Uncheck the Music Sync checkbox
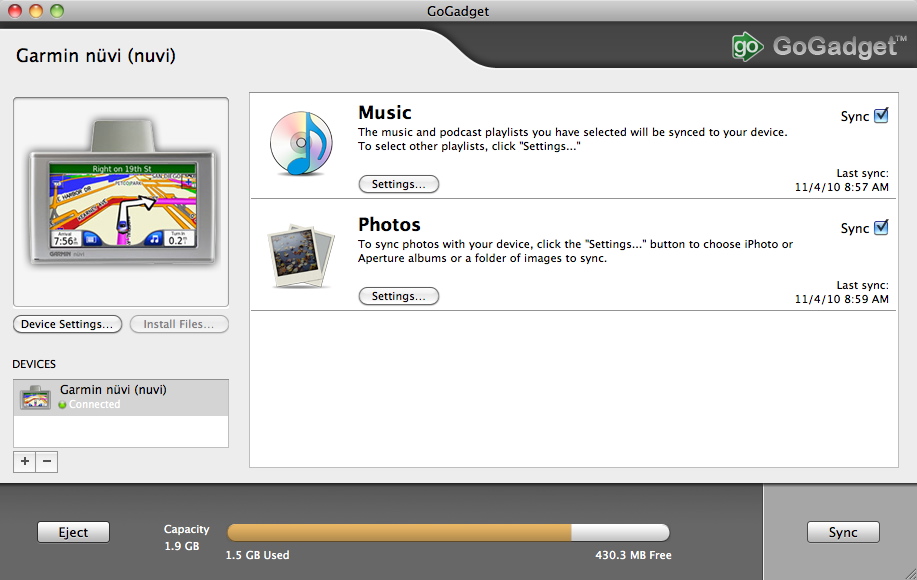 tap(881, 116)
